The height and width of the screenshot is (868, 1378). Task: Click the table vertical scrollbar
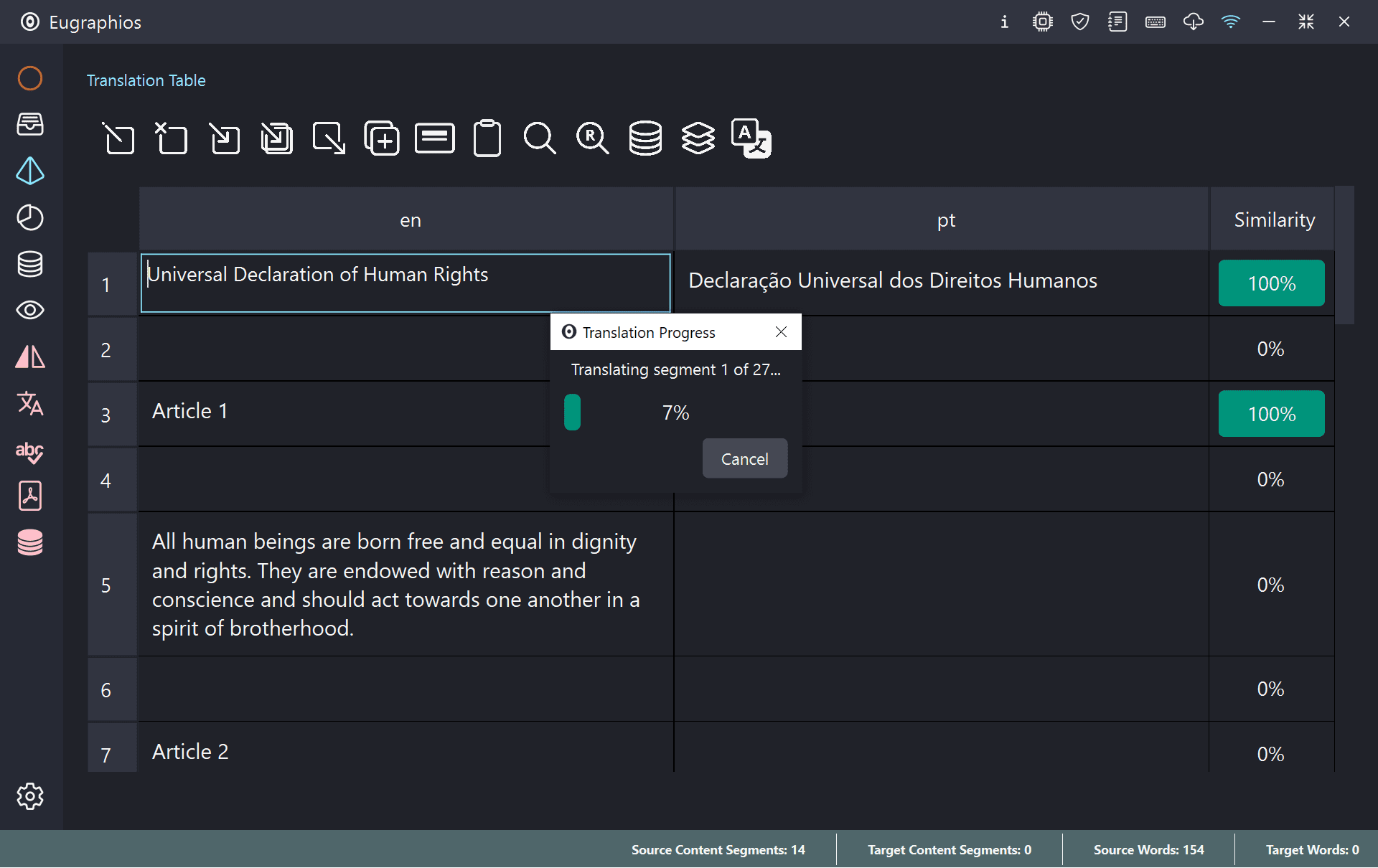[x=1344, y=255]
